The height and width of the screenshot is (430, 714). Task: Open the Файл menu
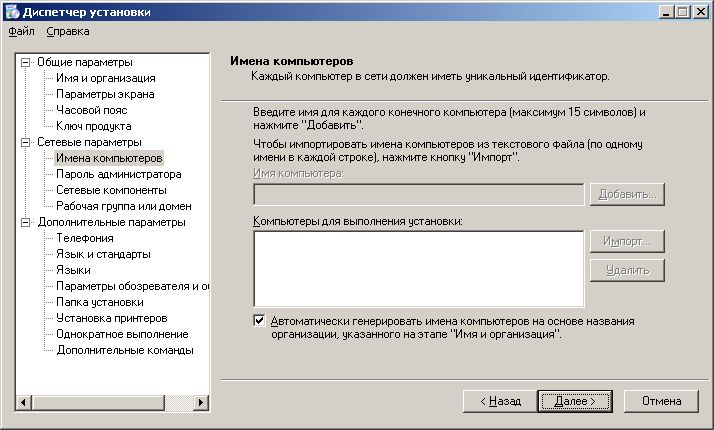(x=21, y=31)
